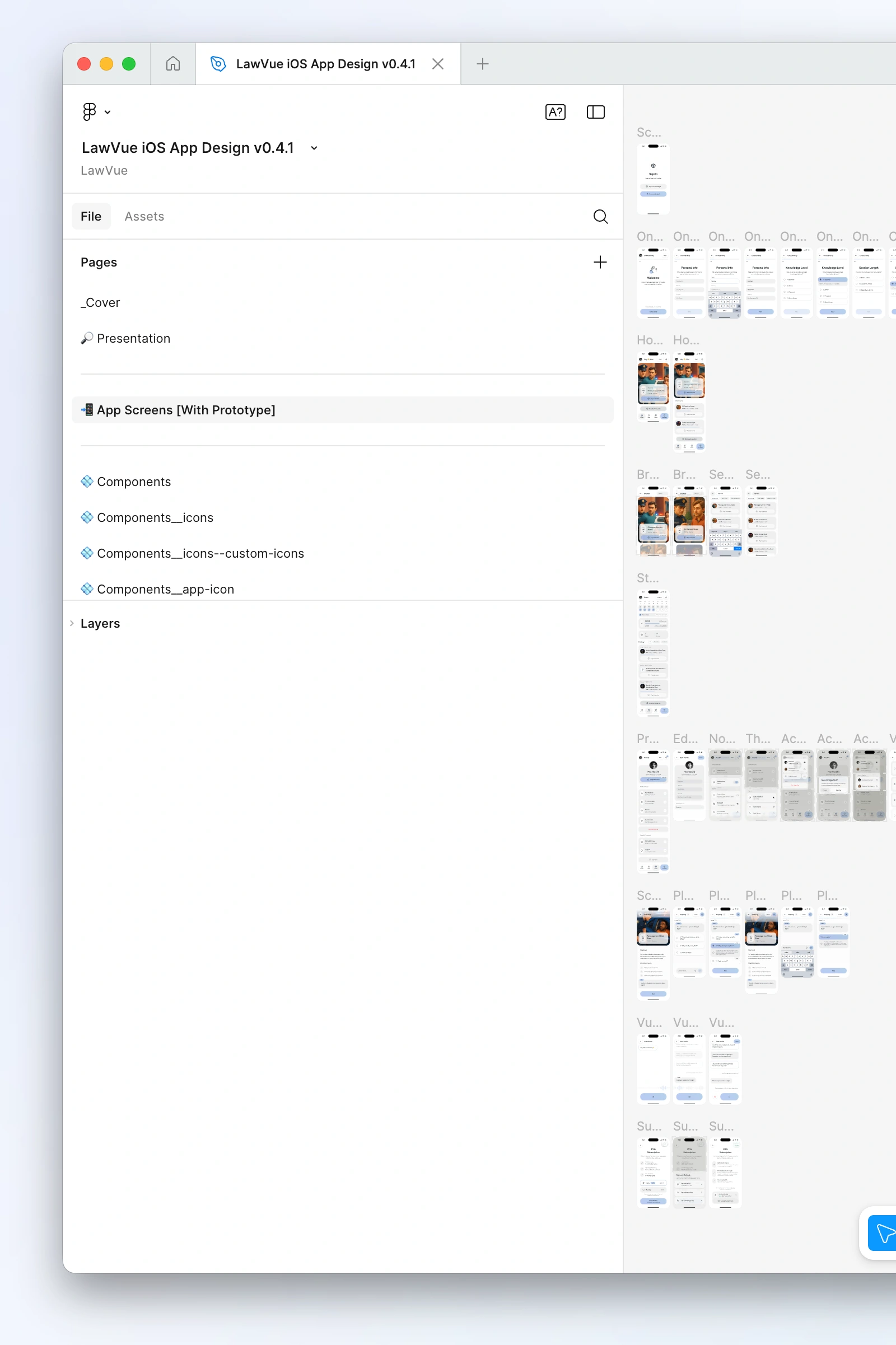896x1345 pixels.
Task: Open the _Cover page
Action: (100, 302)
